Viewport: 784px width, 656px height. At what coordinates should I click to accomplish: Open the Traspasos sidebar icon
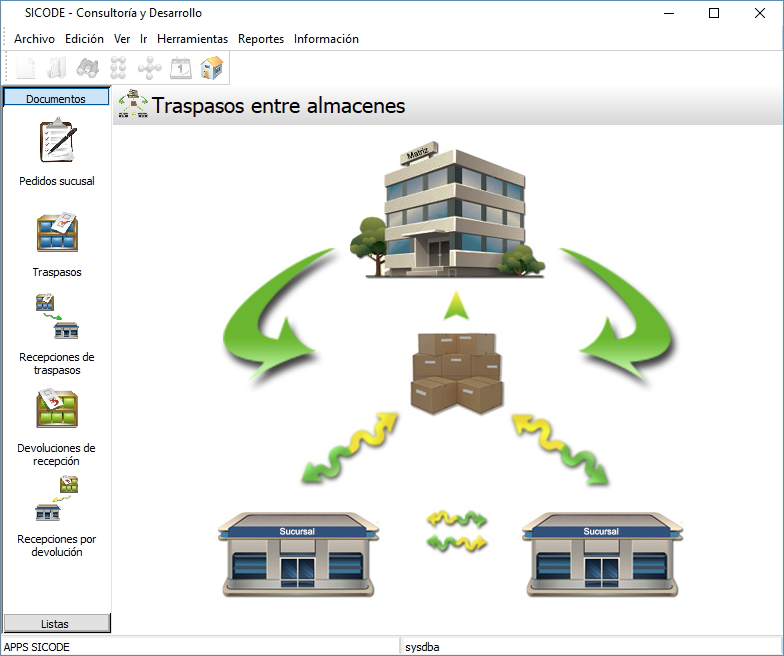click(57, 233)
